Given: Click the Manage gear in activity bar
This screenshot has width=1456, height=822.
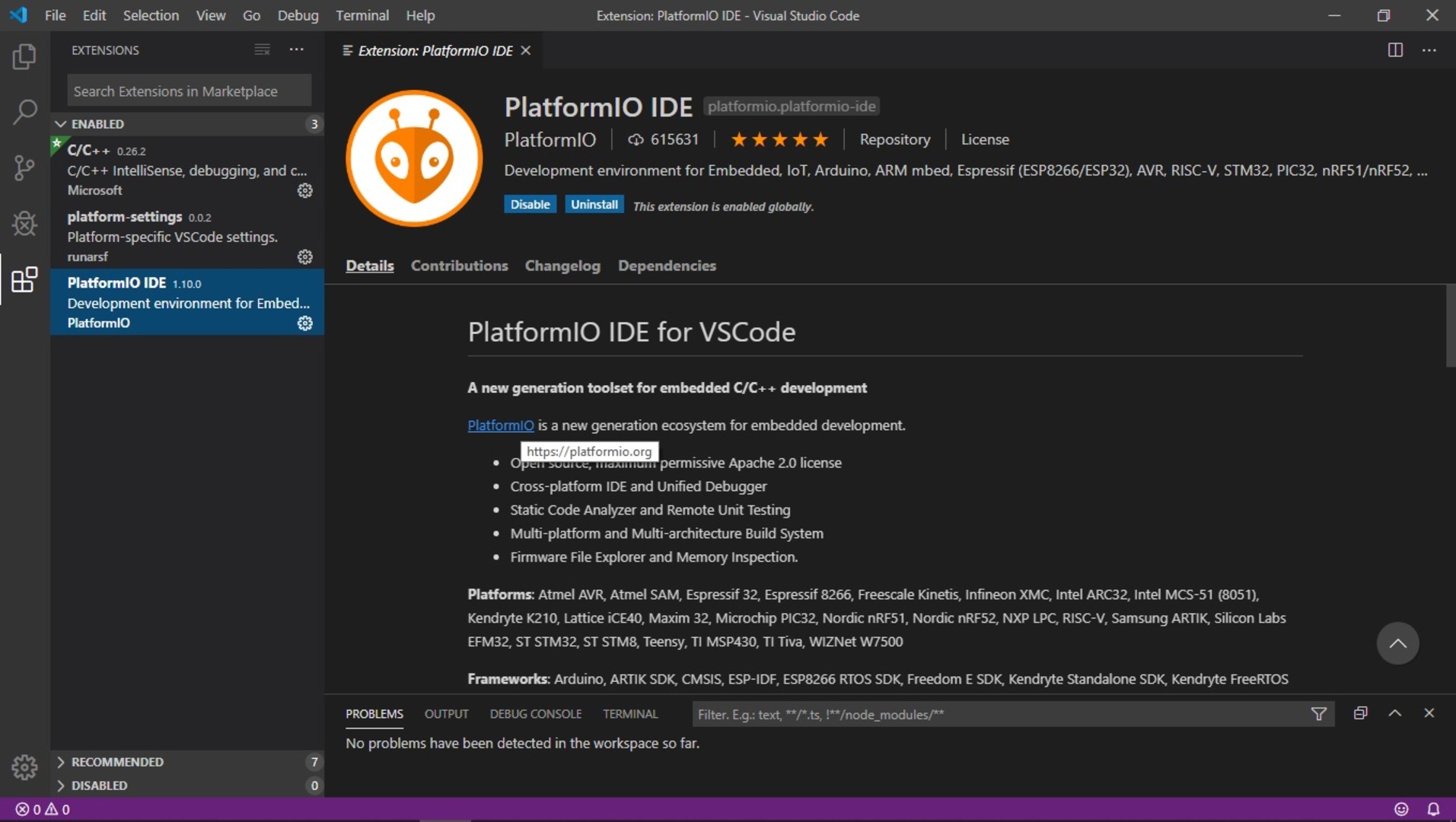Looking at the screenshot, I should 24,767.
